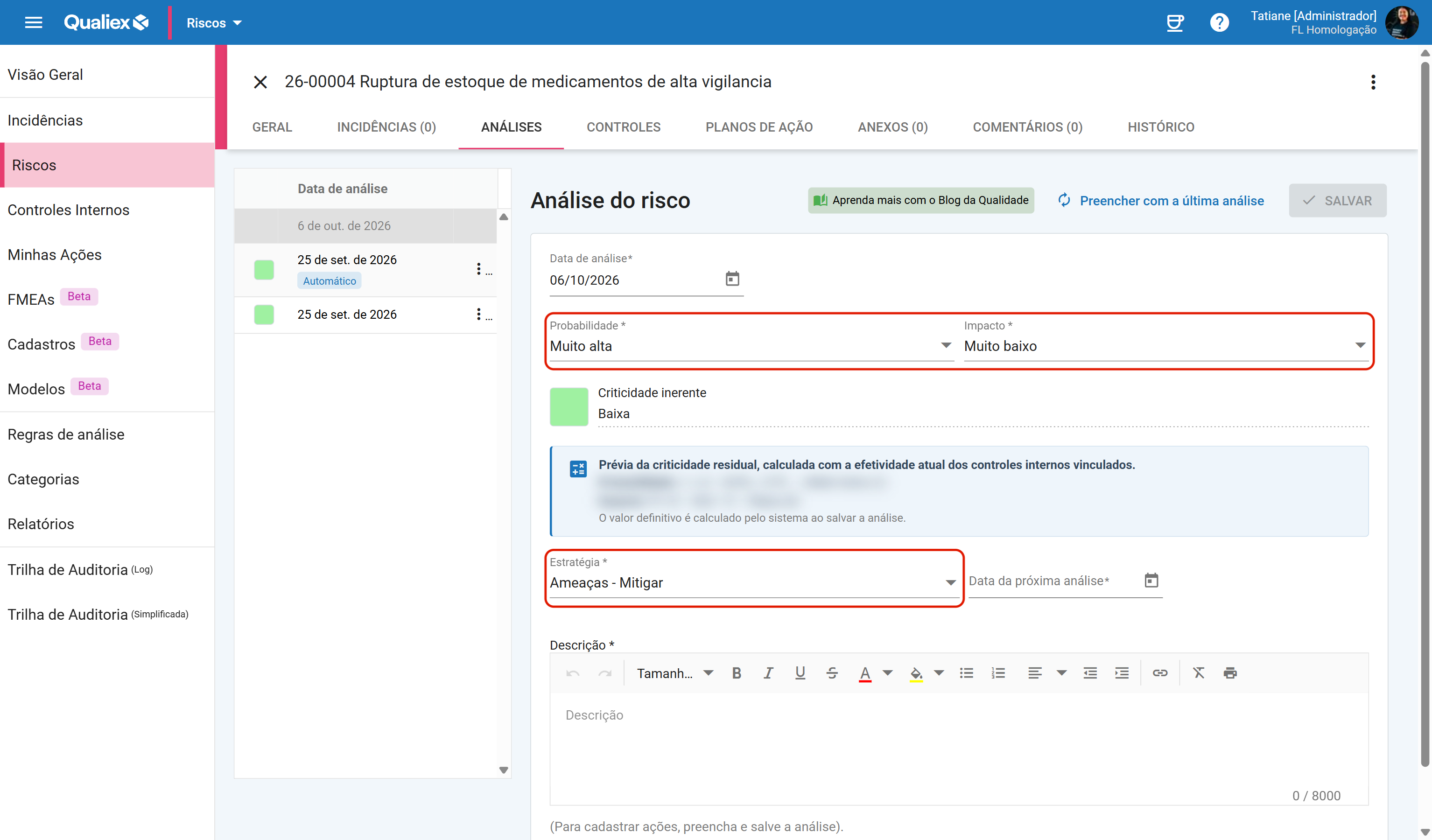Viewport: 1432px width, 840px height.
Task: Switch to the HISTÓRICO tab
Action: (1160, 127)
